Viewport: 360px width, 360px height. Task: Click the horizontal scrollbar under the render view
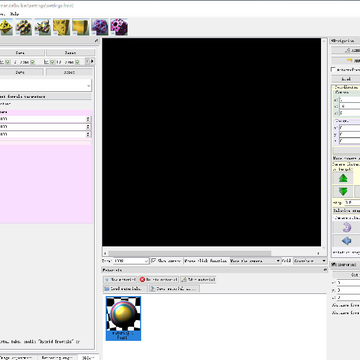point(190,253)
